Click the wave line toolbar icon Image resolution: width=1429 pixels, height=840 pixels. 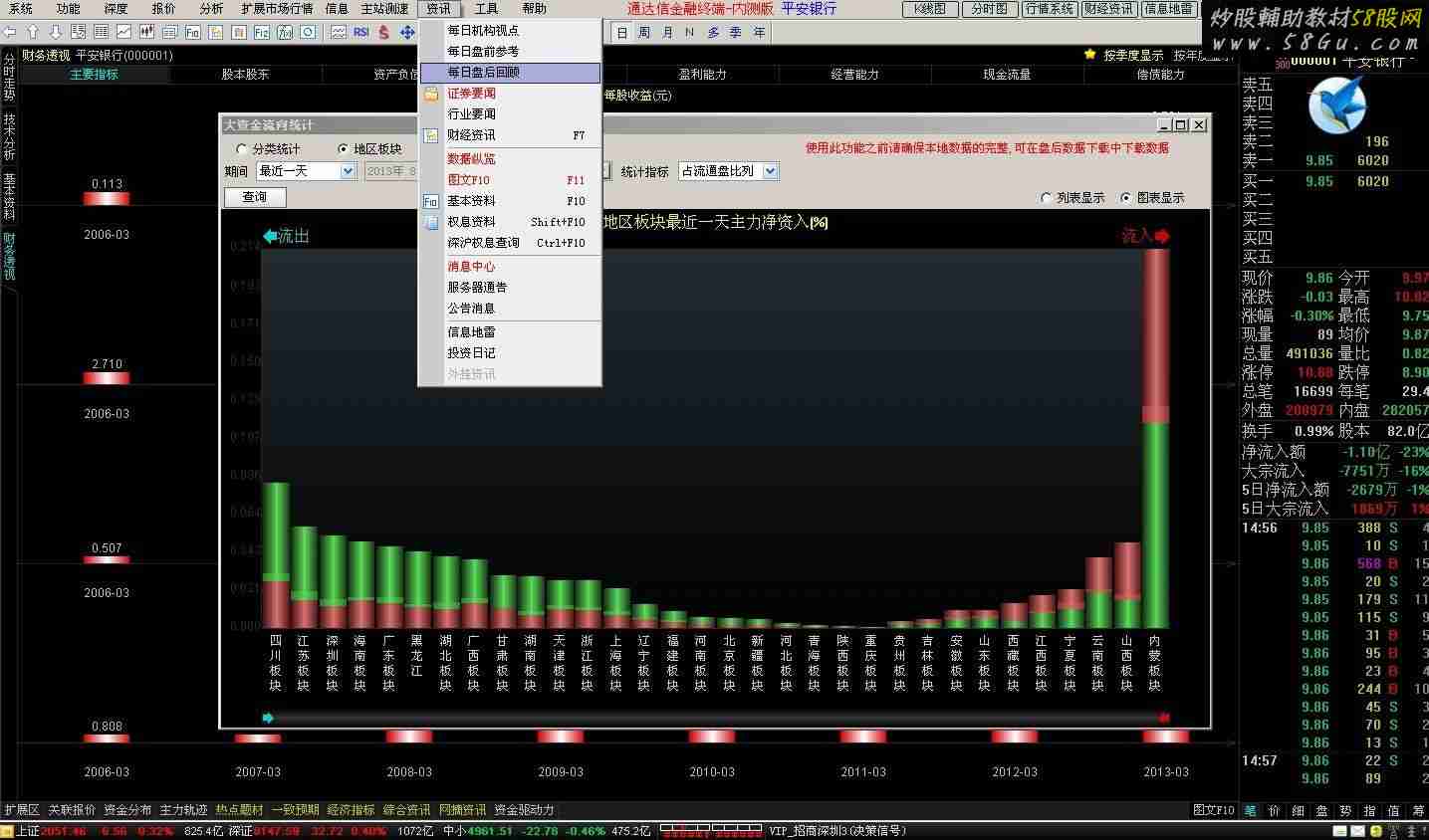pos(339,32)
